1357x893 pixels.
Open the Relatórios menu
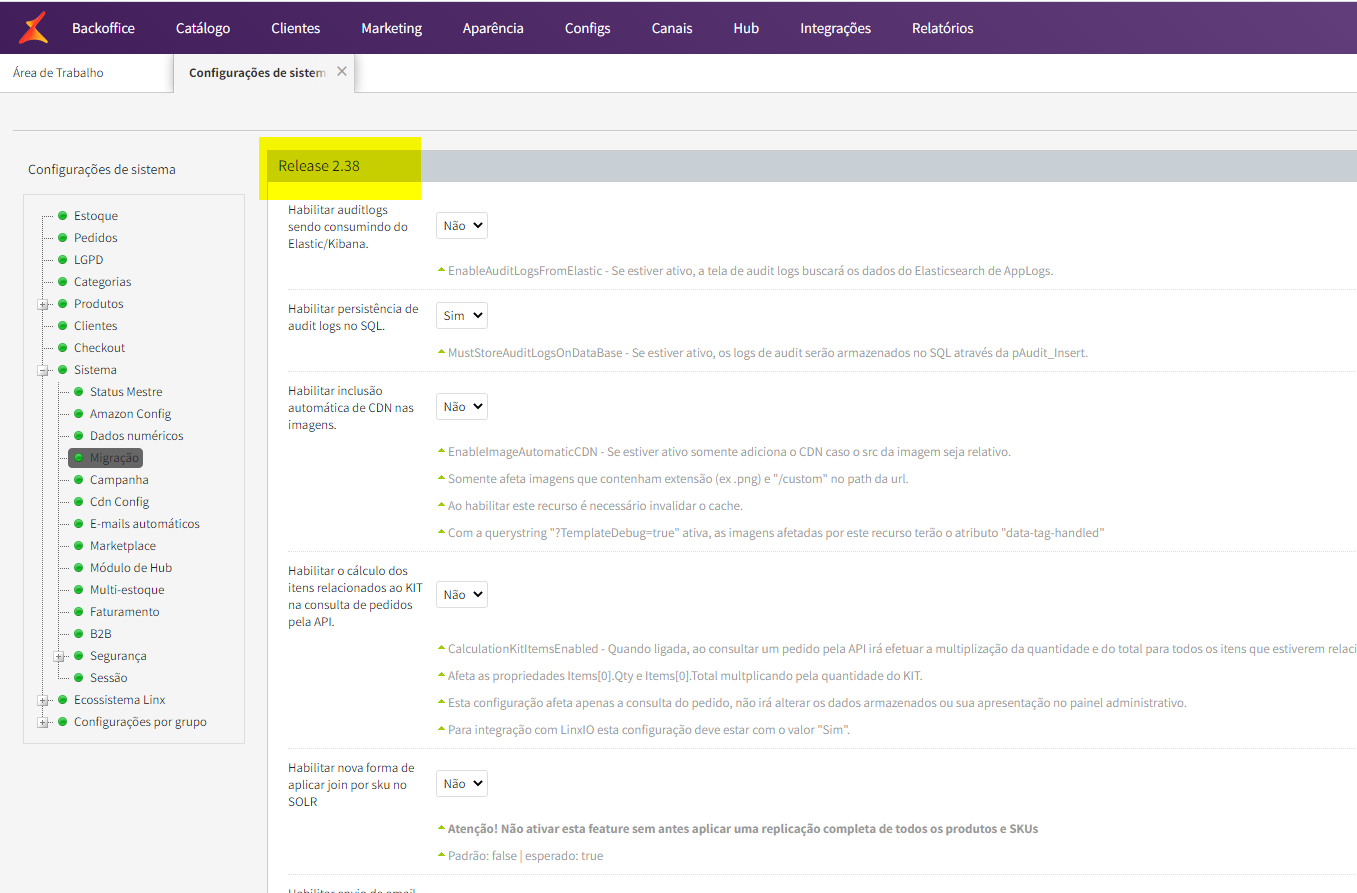(x=942, y=28)
